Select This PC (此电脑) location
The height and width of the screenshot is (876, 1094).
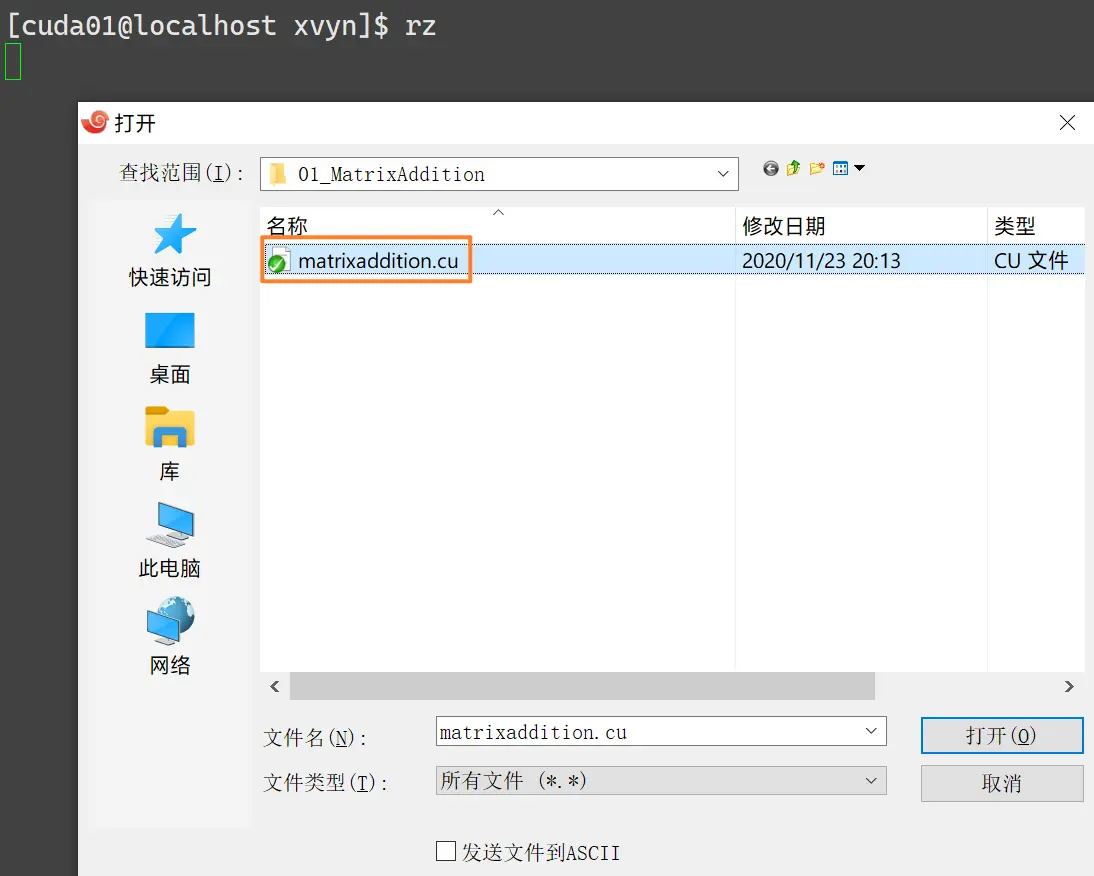pos(169,540)
